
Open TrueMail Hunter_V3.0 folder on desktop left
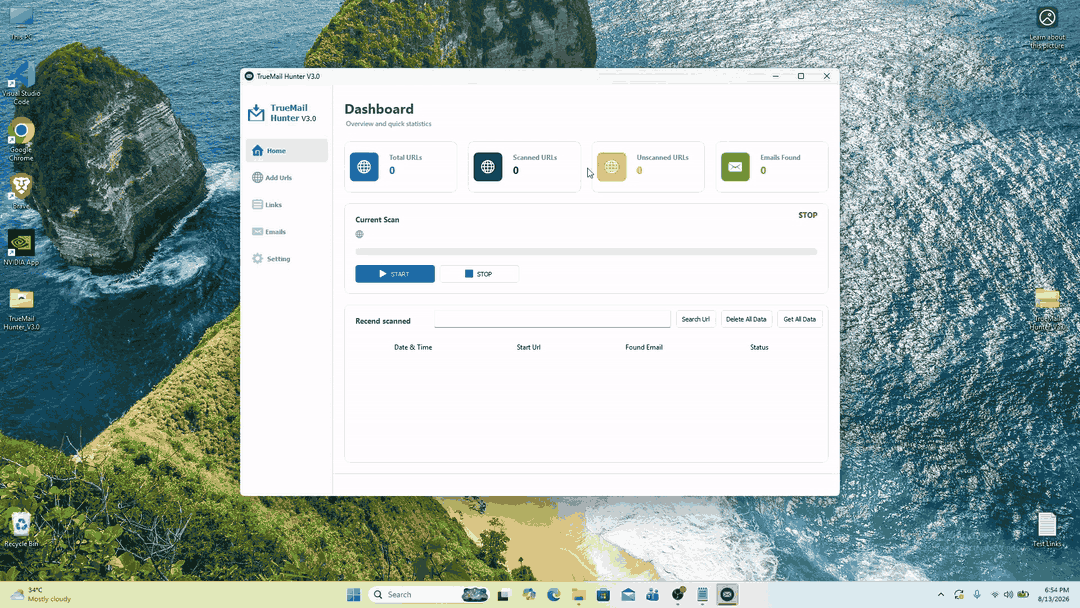(x=21, y=308)
